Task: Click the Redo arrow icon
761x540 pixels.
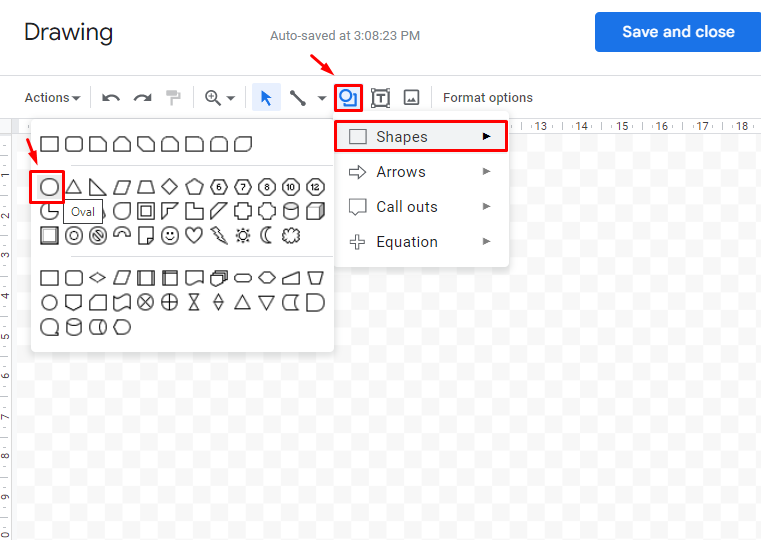Action: 142,98
